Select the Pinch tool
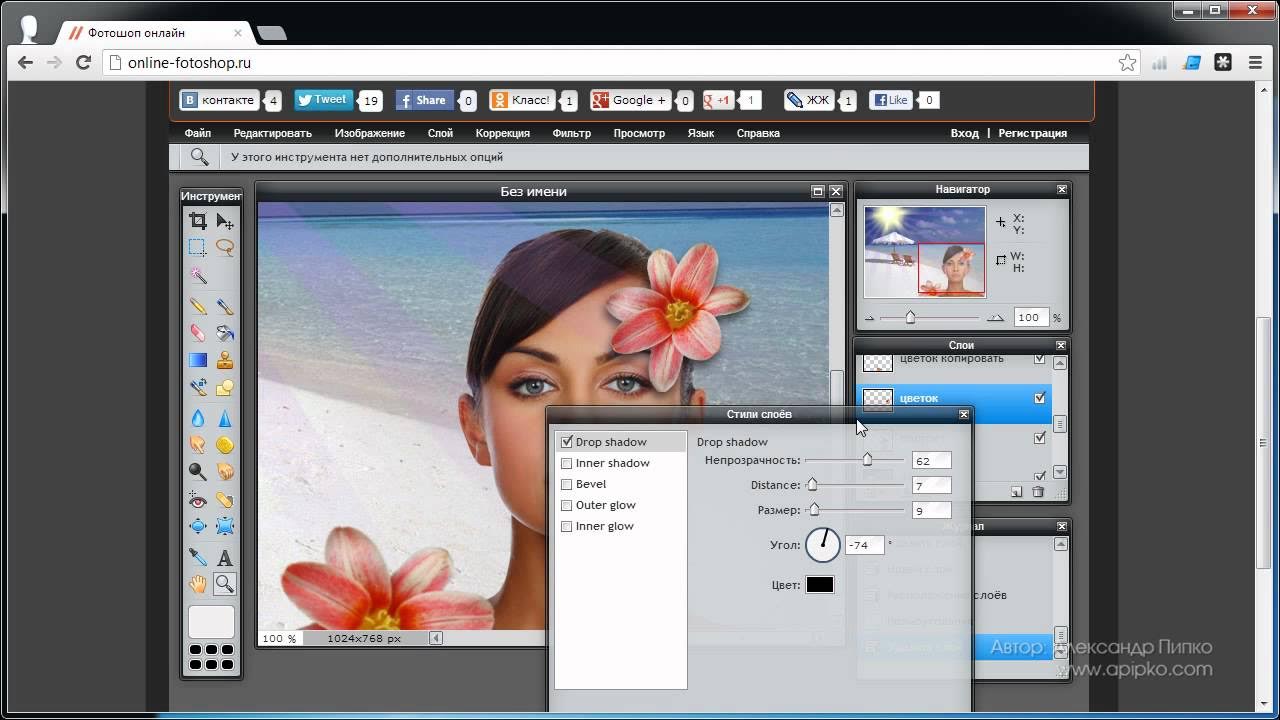This screenshot has width=1280, height=720. click(225, 526)
